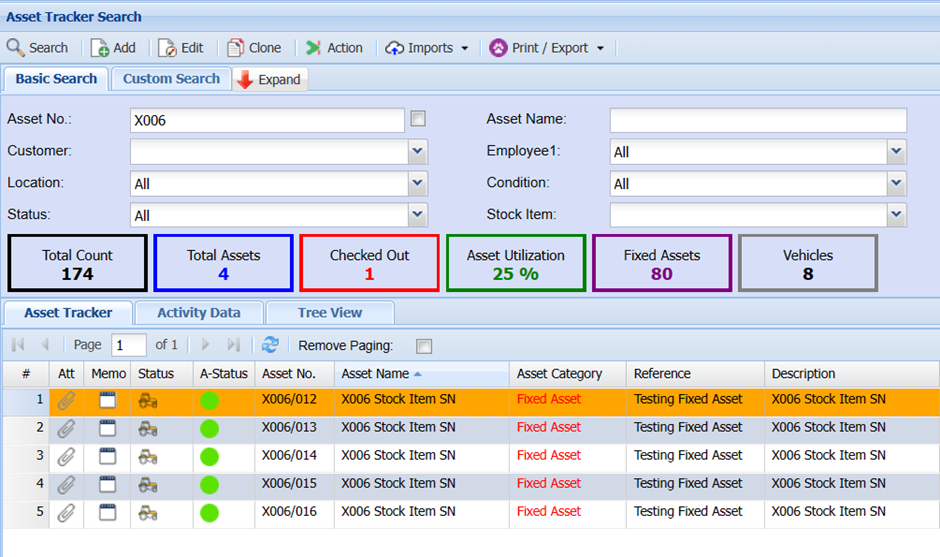Click the Add asset icon

(100, 48)
